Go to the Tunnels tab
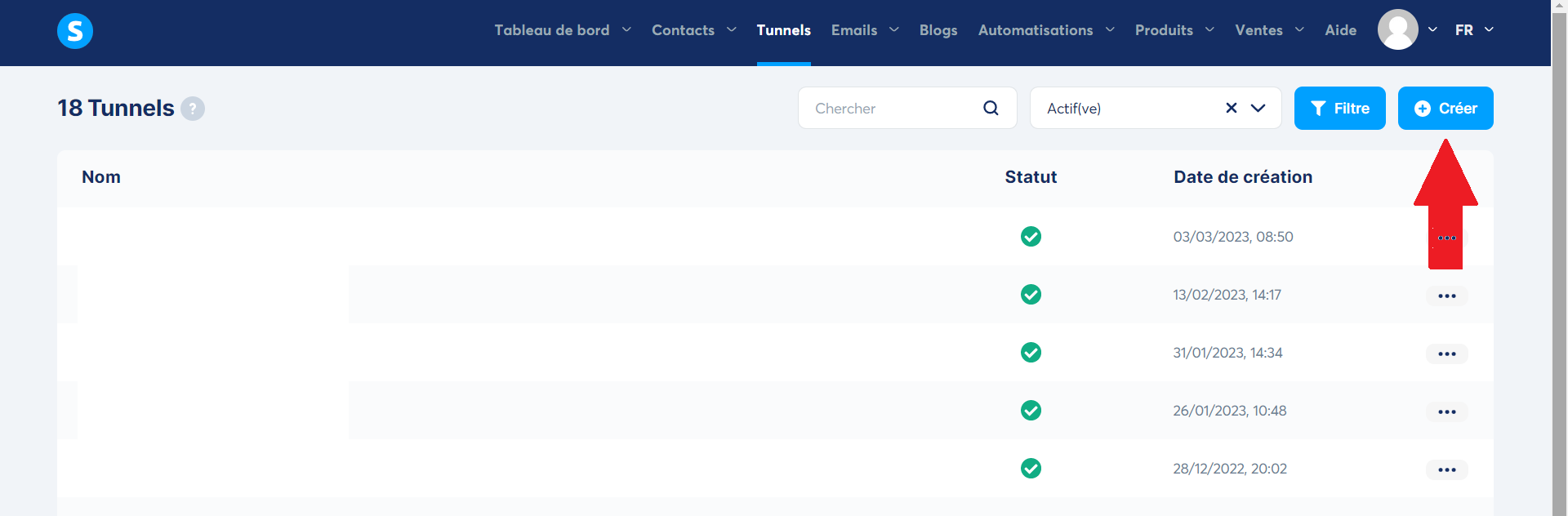 (x=783, y=30)
